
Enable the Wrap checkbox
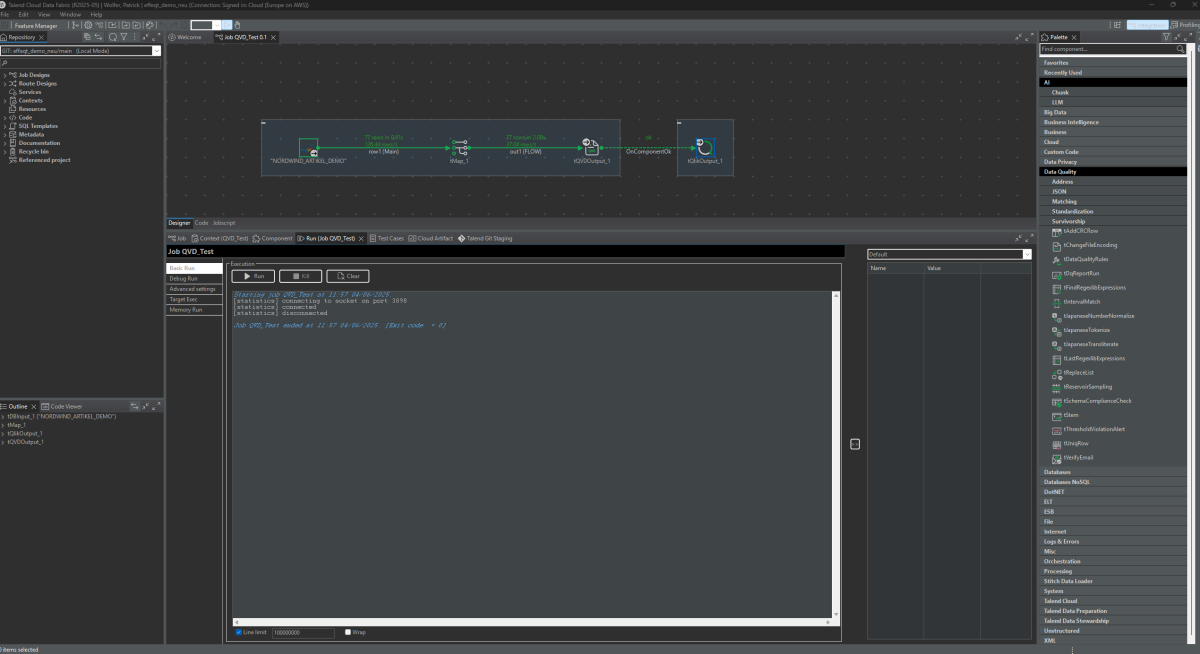pos(348,632)
